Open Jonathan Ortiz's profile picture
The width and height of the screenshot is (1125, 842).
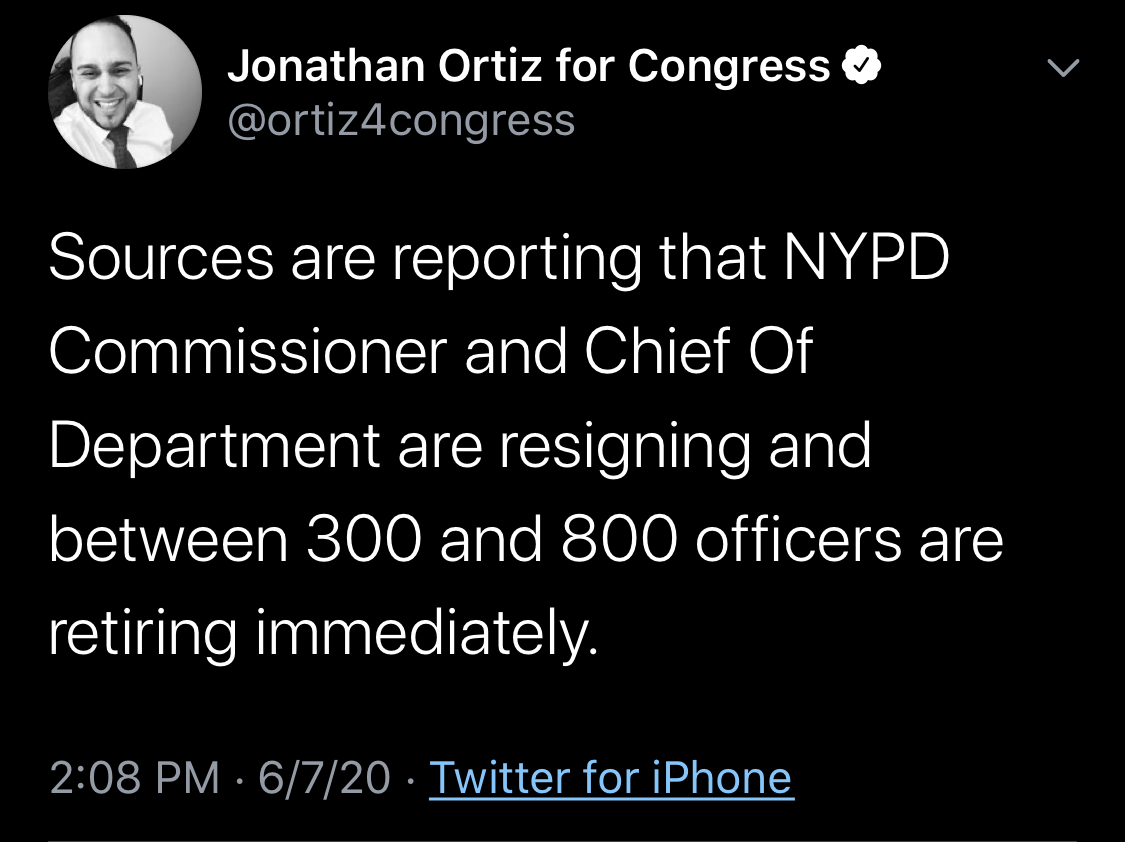coord(125,93)
